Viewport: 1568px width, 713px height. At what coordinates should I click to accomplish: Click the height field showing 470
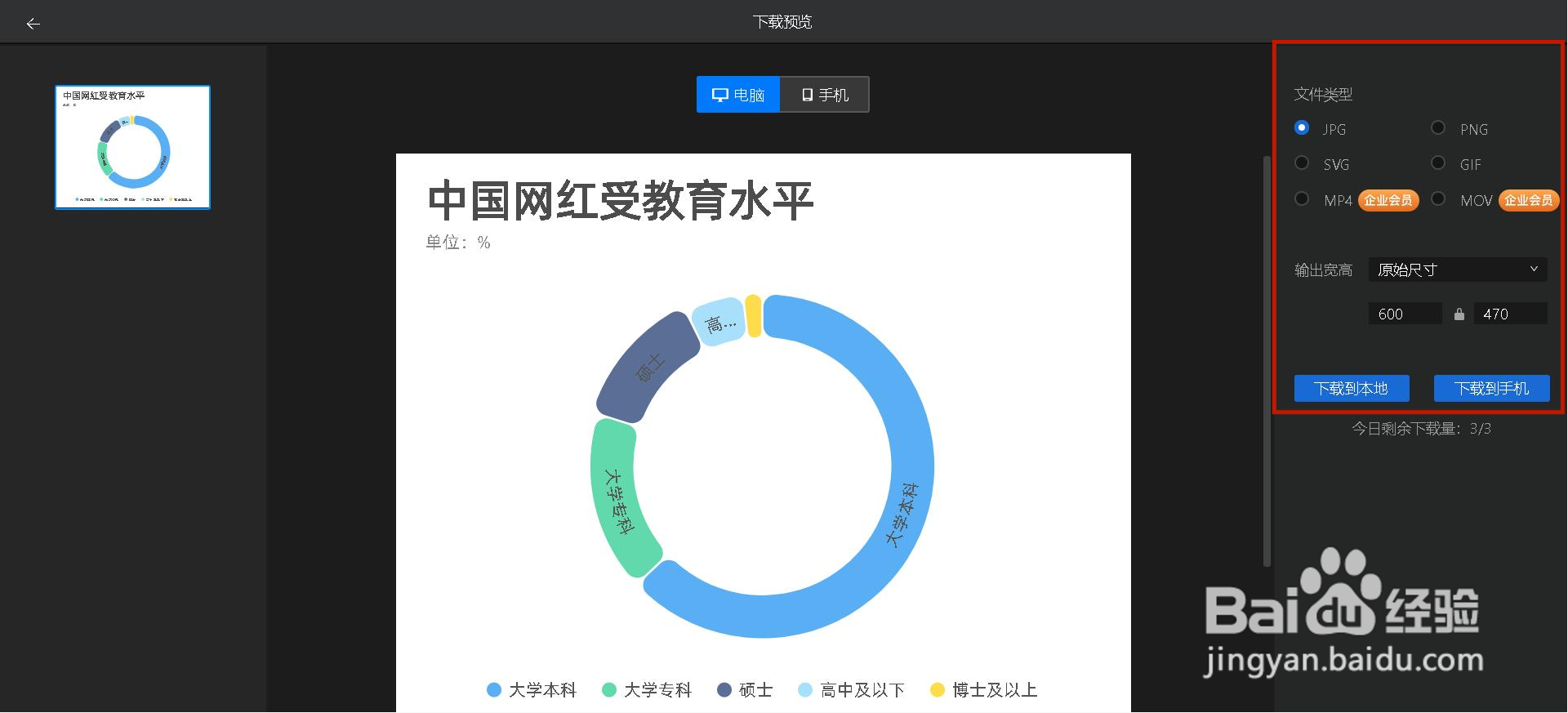[1511, 314]
